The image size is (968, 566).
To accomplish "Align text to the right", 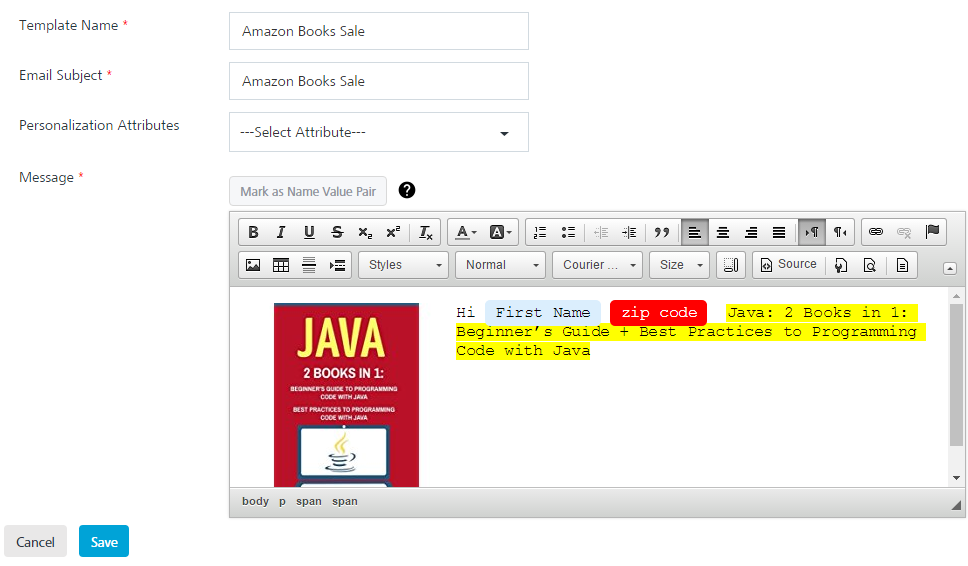I will 751,232.
